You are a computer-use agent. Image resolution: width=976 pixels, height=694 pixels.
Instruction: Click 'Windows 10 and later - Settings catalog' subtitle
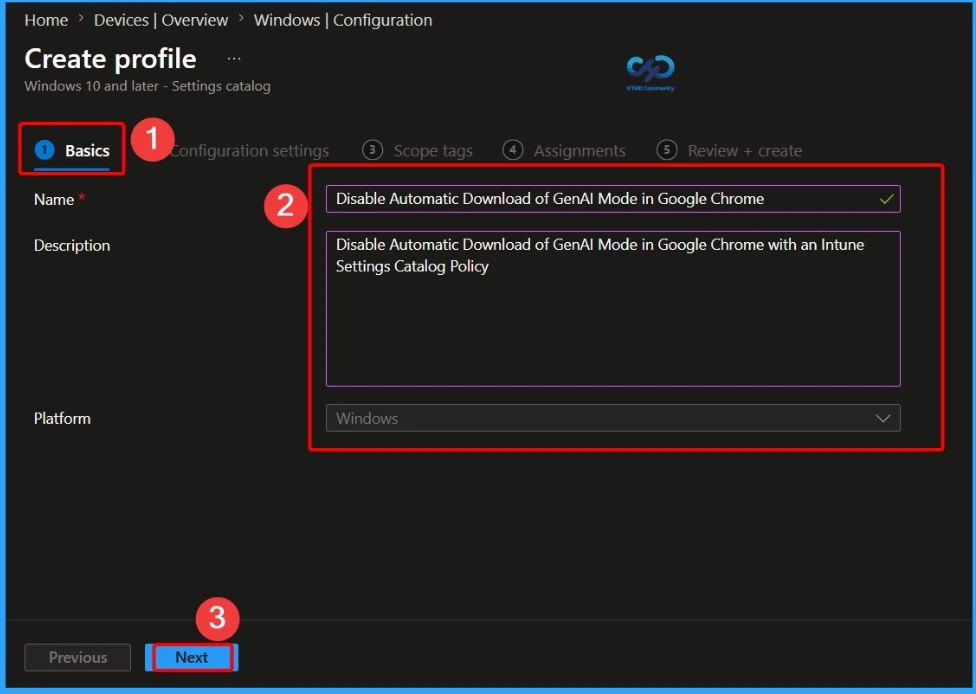click(x=148, y=86)
